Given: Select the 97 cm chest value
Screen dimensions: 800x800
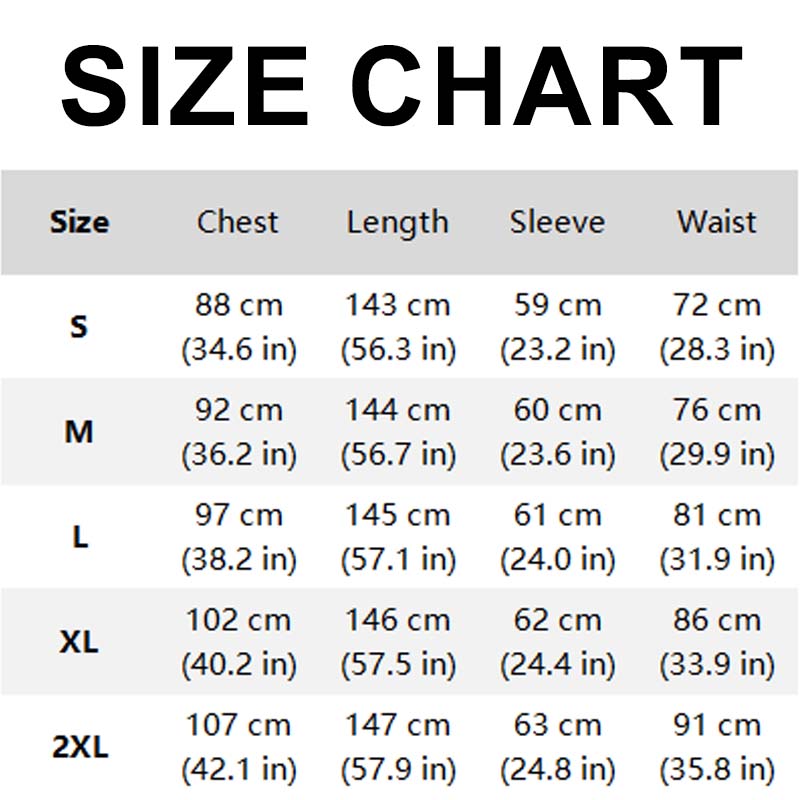Looking at the screenshot, I should (238, 515).
